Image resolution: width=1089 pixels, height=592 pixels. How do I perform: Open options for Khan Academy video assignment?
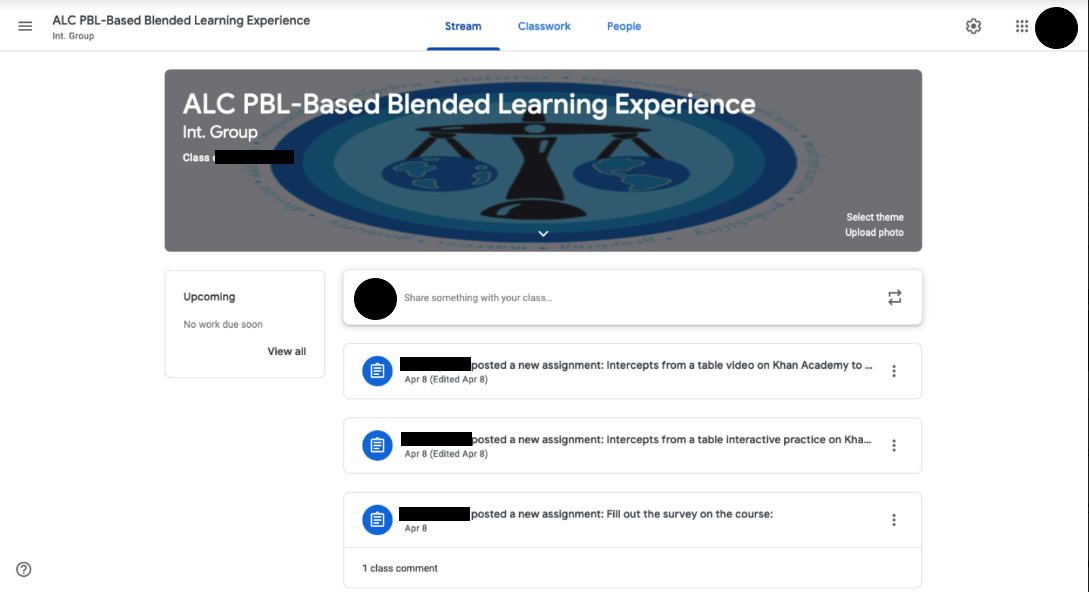point(894,371)
